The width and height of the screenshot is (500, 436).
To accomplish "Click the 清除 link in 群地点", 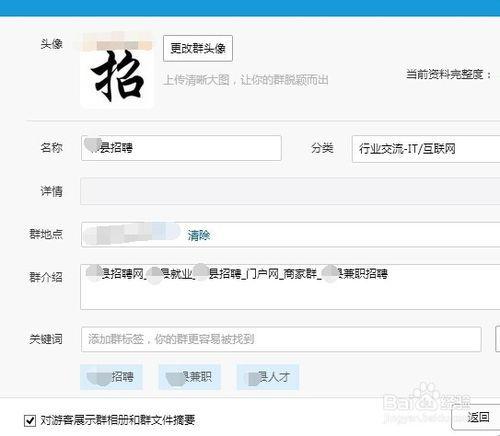I will pos(199,235).
